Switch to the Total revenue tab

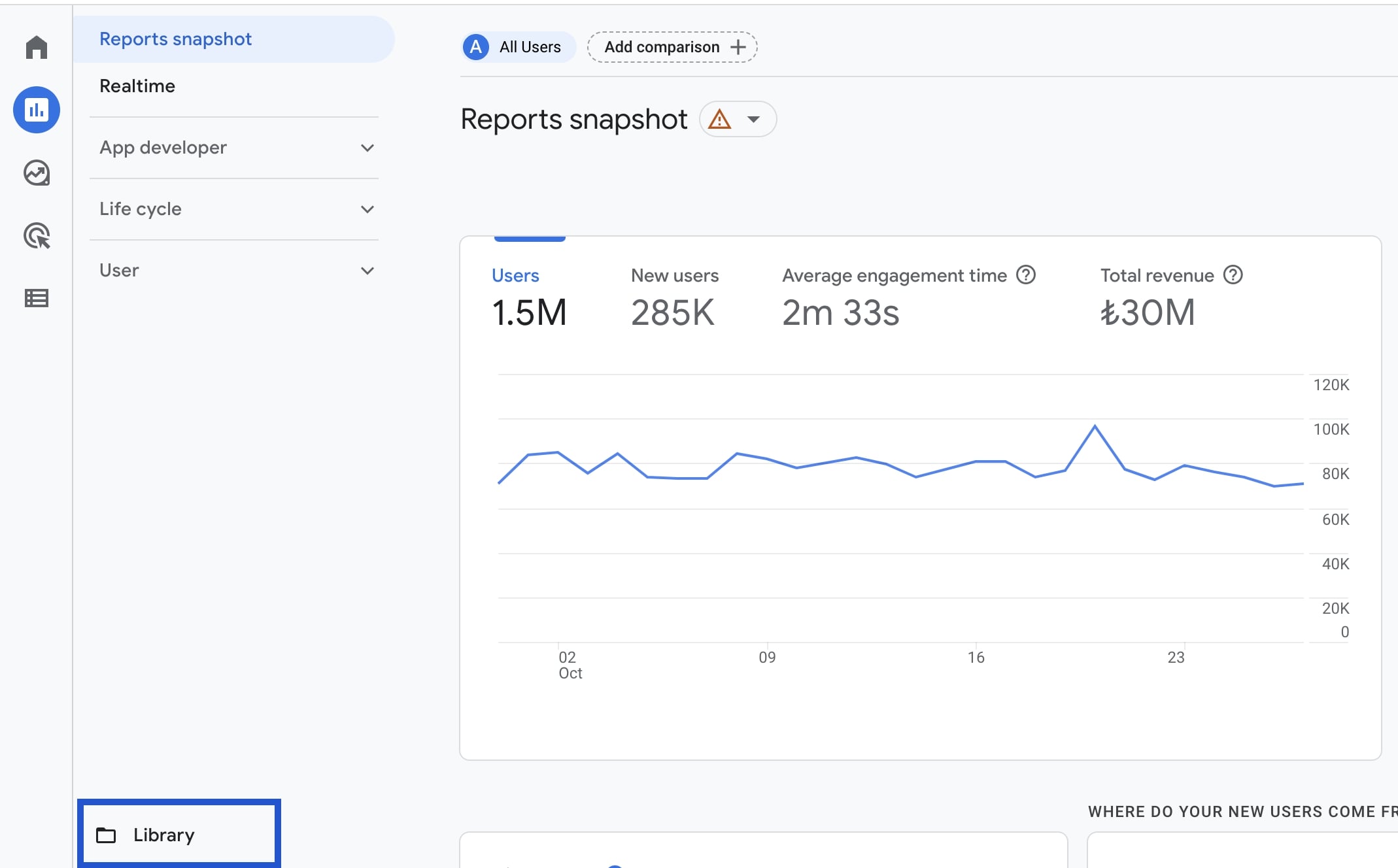(x=1157, y=276)
